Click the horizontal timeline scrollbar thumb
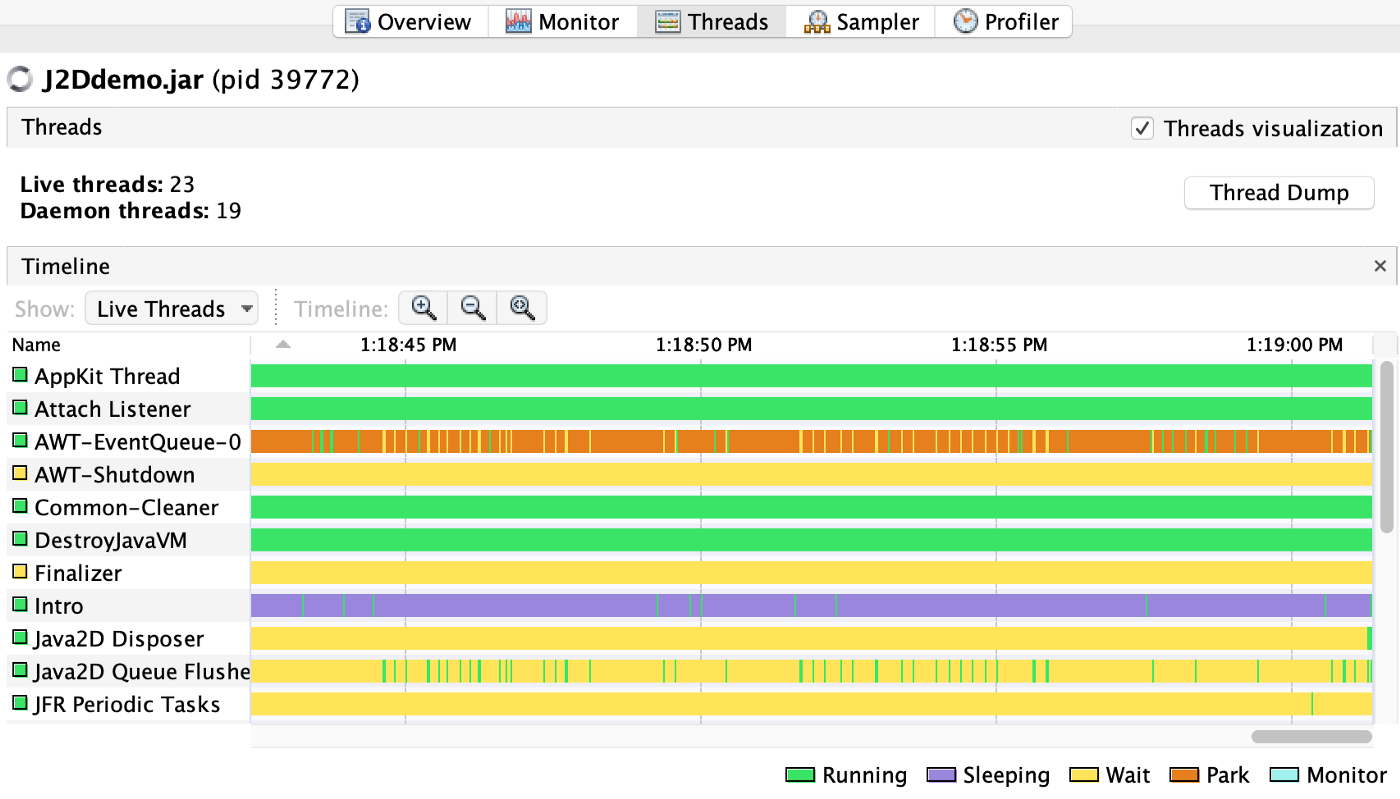 pyautogui.click(x=1311, y=737)
